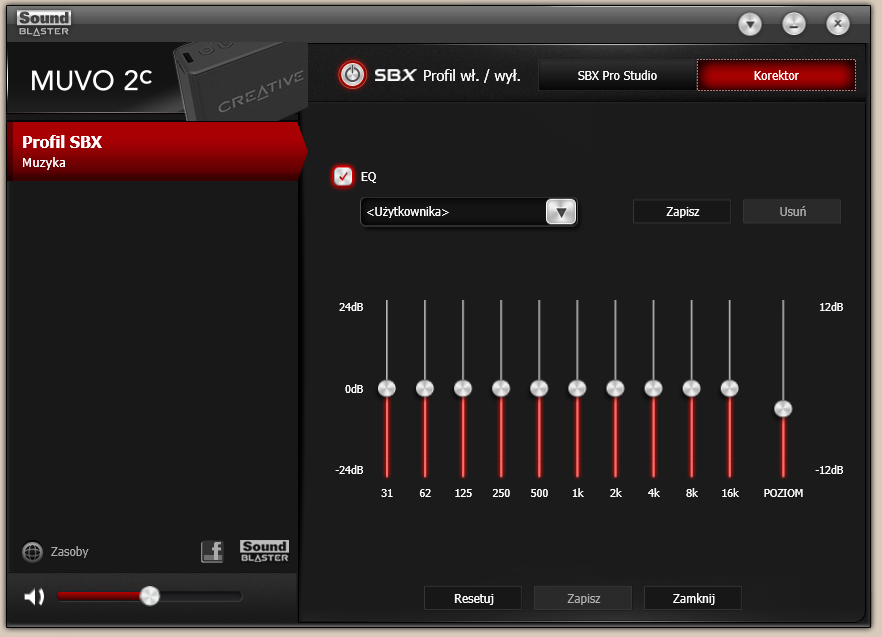Screen dimensions: 882x637
Task: Click the 0dB scale label
Action: (354, 389)
